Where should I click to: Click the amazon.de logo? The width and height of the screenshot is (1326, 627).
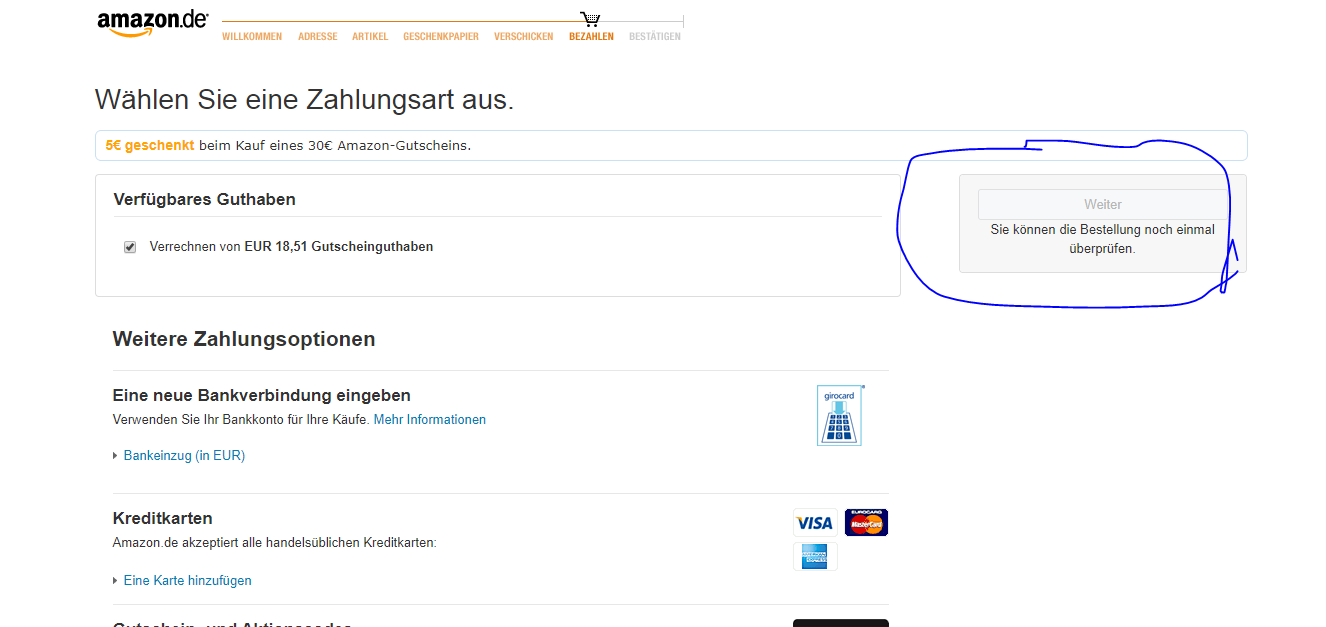point(153,23)
